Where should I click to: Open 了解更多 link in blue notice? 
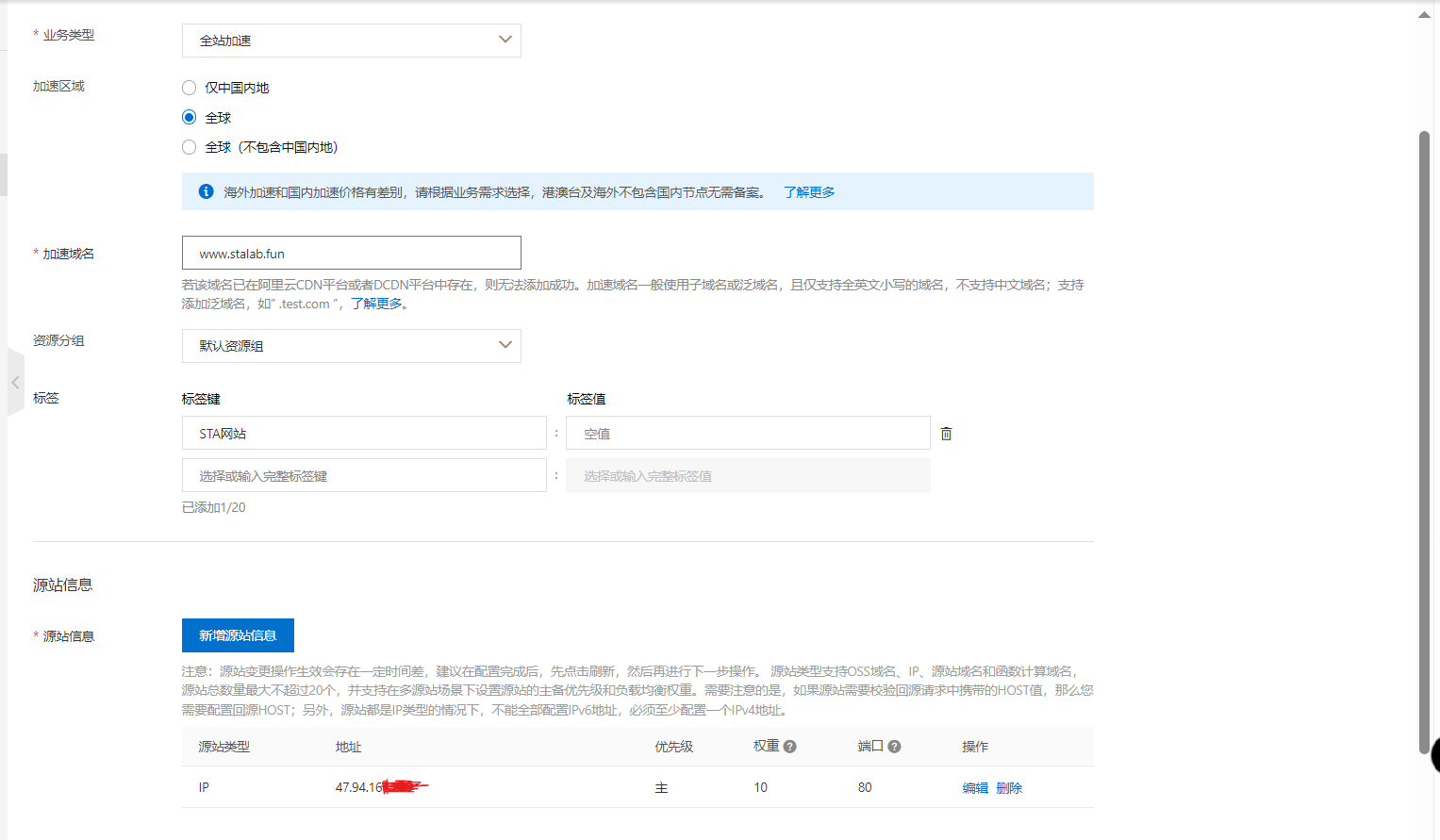[809, 192]
